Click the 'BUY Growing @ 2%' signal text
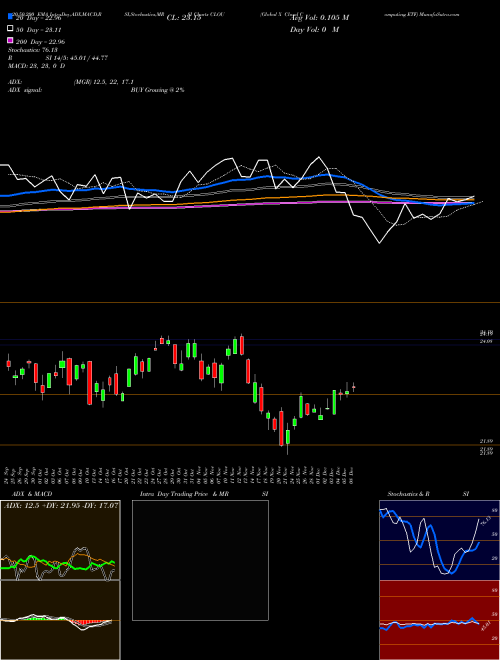Image resolution: width=500 pixels, height=660 pixels. click(x=157, y=90)
